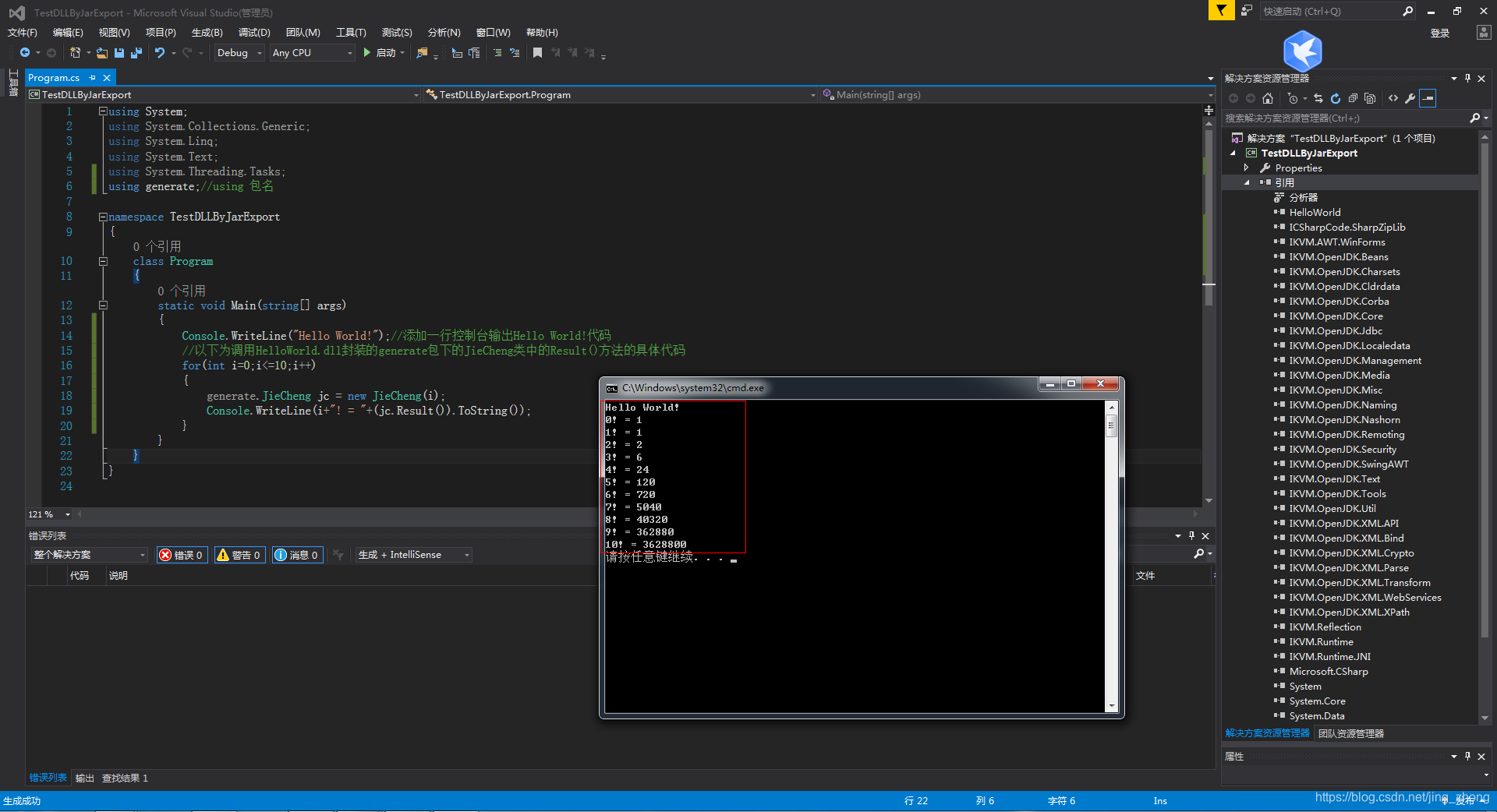Viewport: 1497px width, 812px height.
Task: Click the Solution Explorer tree vertical scrollbar
Action: coord(1485,427)
